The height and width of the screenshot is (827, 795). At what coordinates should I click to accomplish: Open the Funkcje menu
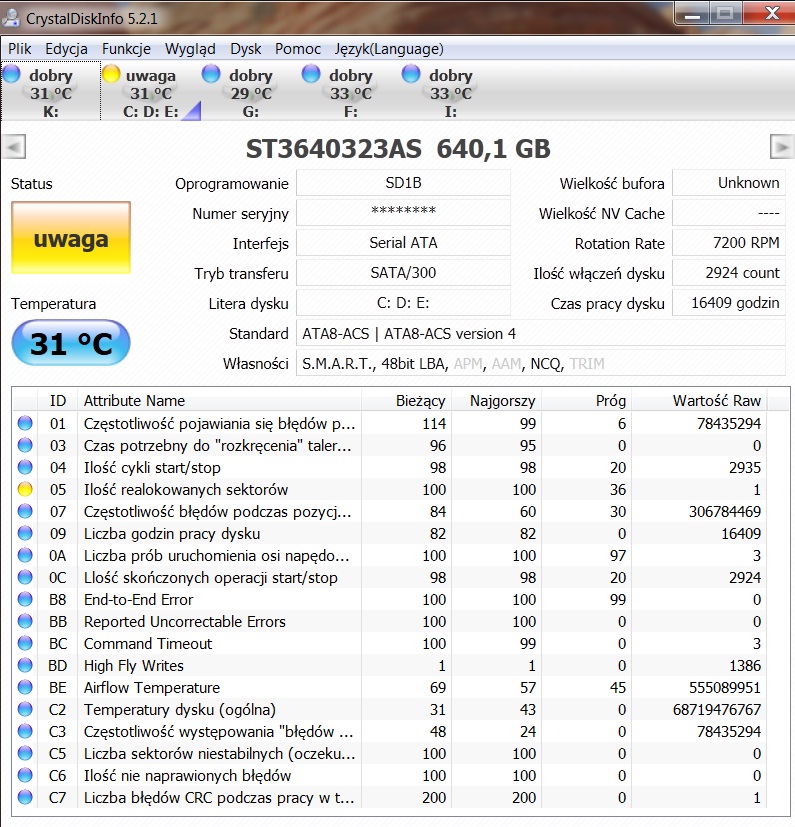[126, 49]
